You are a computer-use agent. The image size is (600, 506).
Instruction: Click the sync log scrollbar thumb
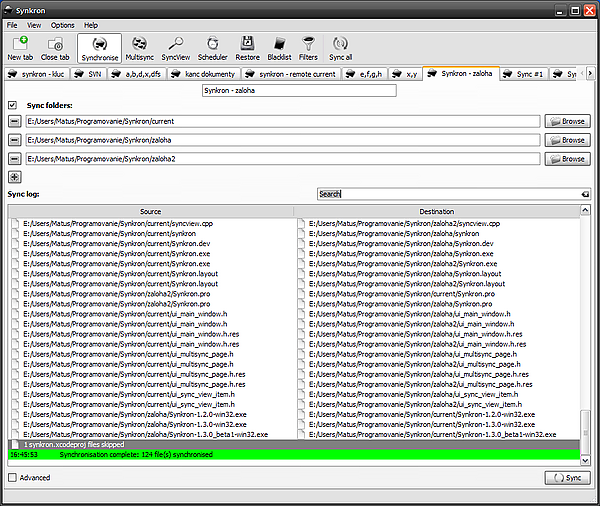585,433
